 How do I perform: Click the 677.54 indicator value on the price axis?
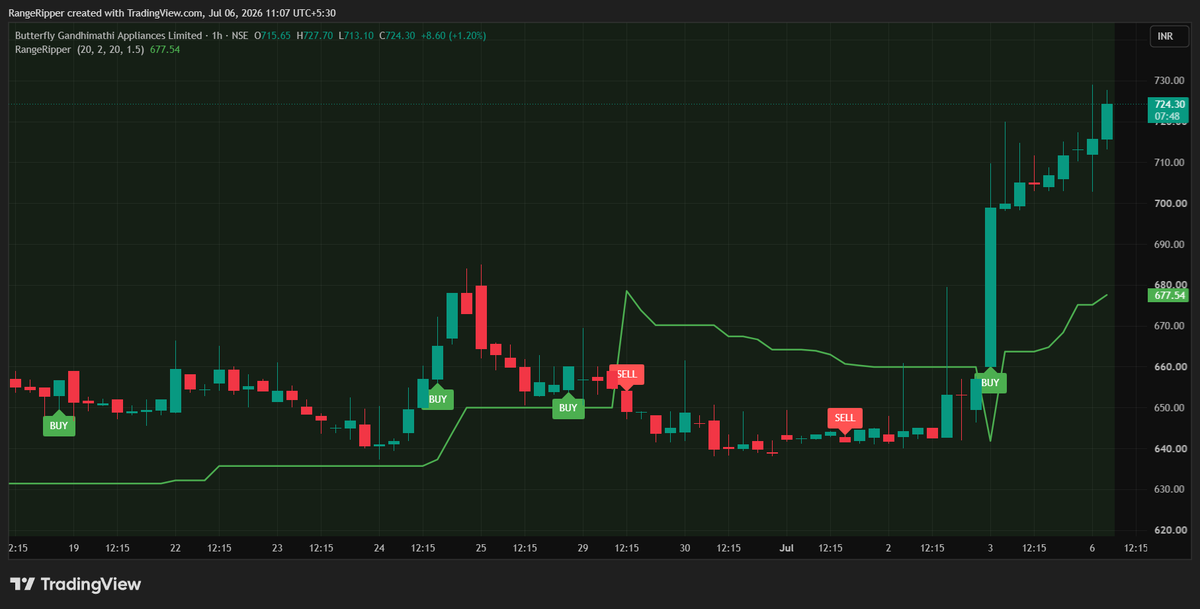[x=1169, y=295]
